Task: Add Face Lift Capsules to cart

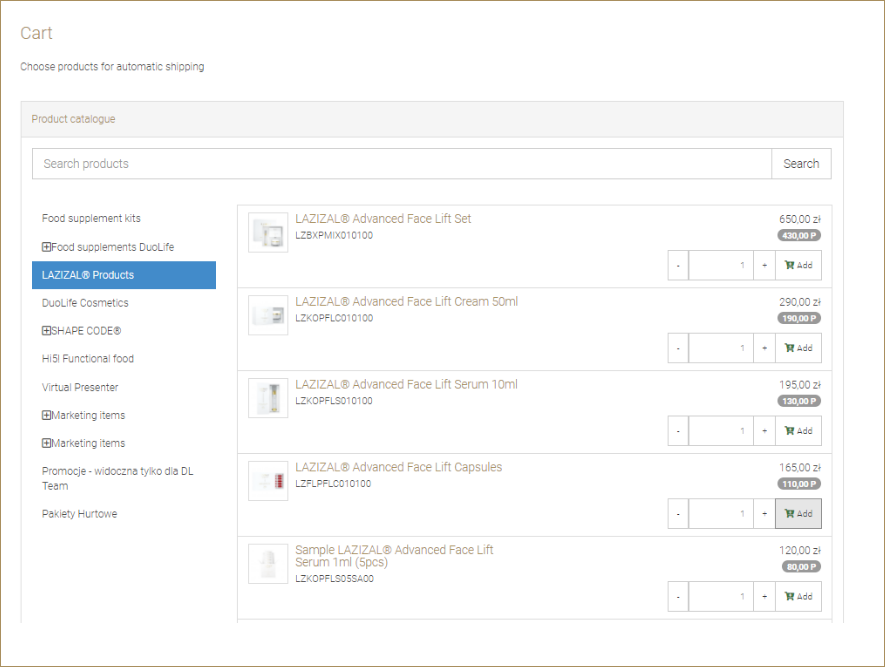Action: point(799,514)
